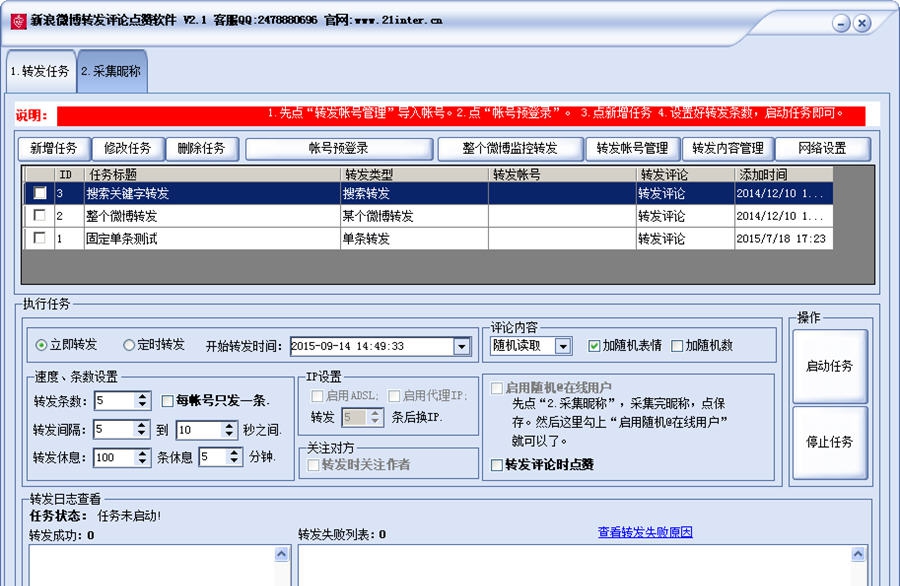
Task: Enable 每帐号只发一条 checkbox
Action: click(x=167, y=401)
